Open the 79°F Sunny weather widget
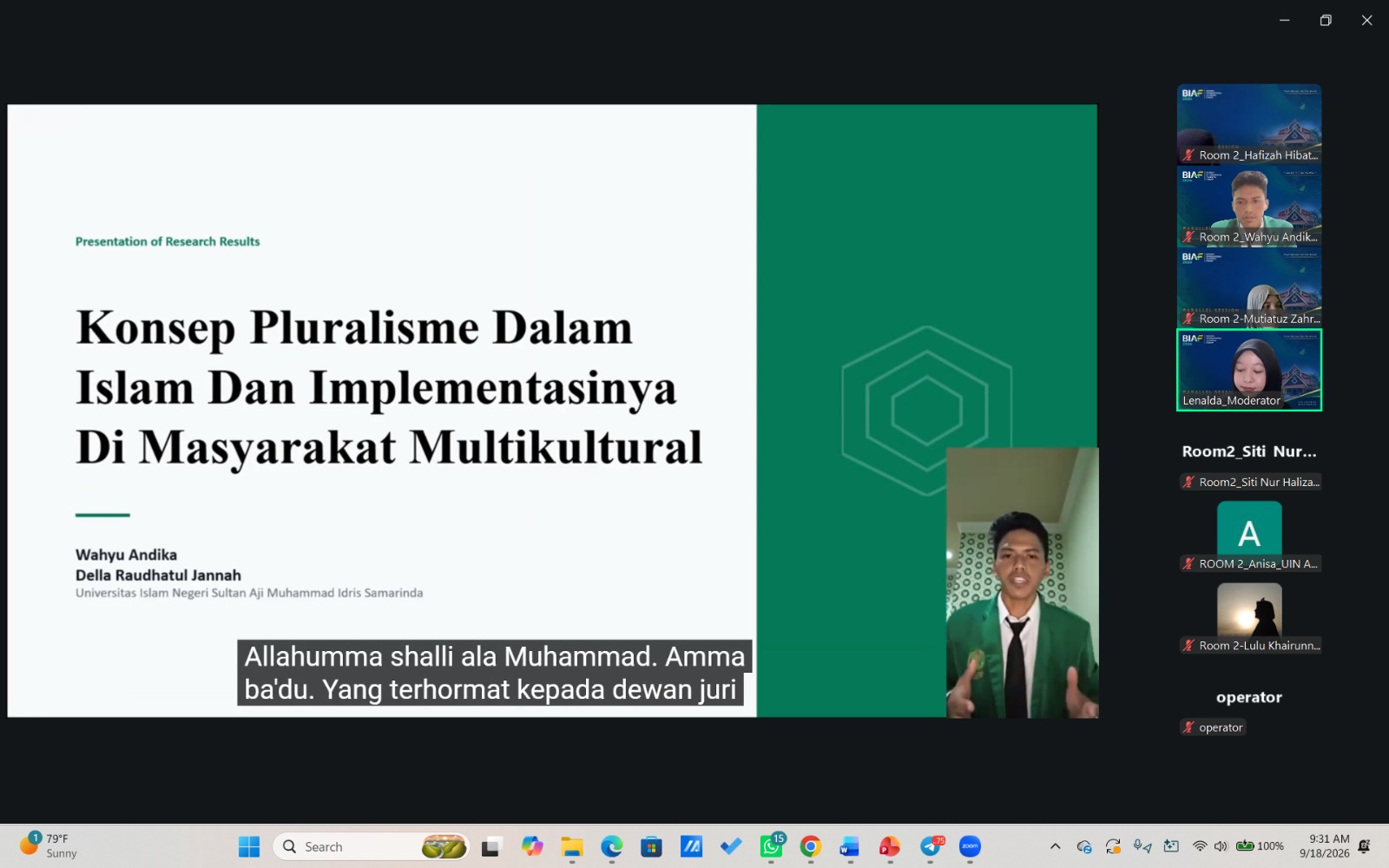Image resolution: width=1389 pixels, height=868 pixels. [x=49, y=845]
